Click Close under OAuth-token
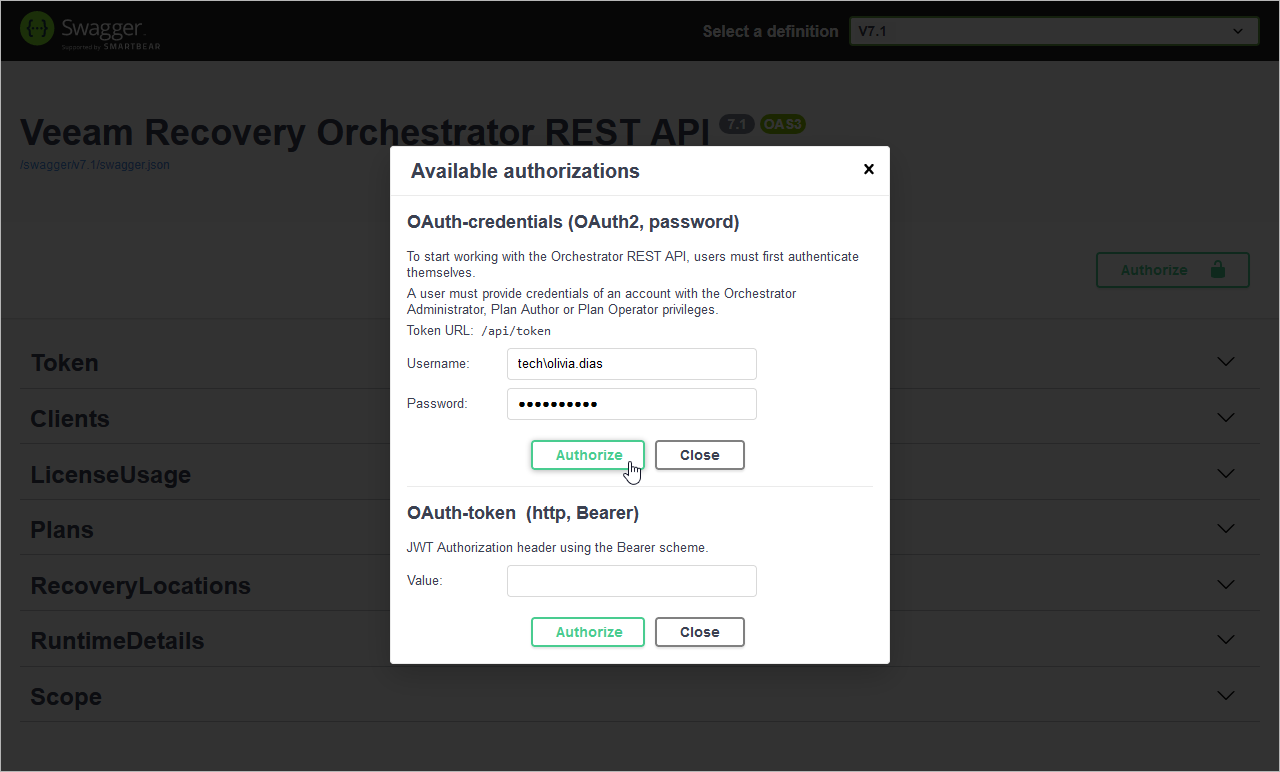This screenshot has width=1280, height=772. [700, 632]
